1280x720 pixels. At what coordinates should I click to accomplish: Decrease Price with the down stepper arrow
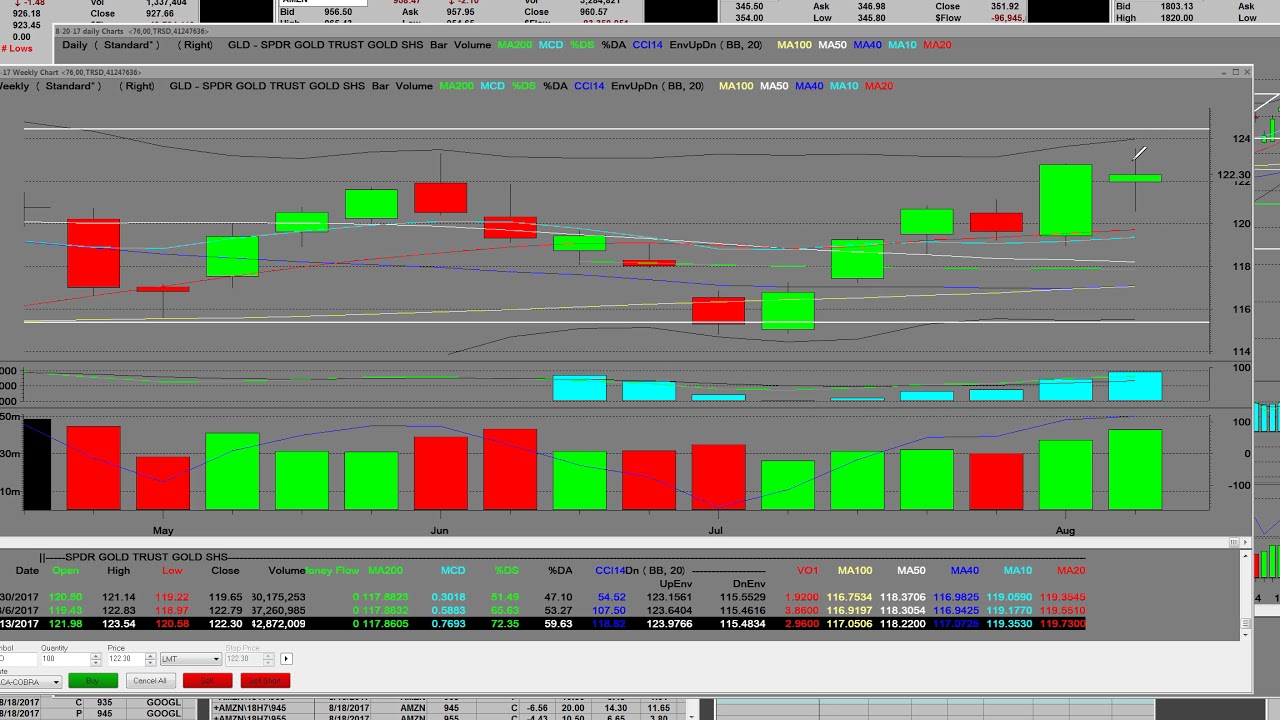(x=152, y=662)
